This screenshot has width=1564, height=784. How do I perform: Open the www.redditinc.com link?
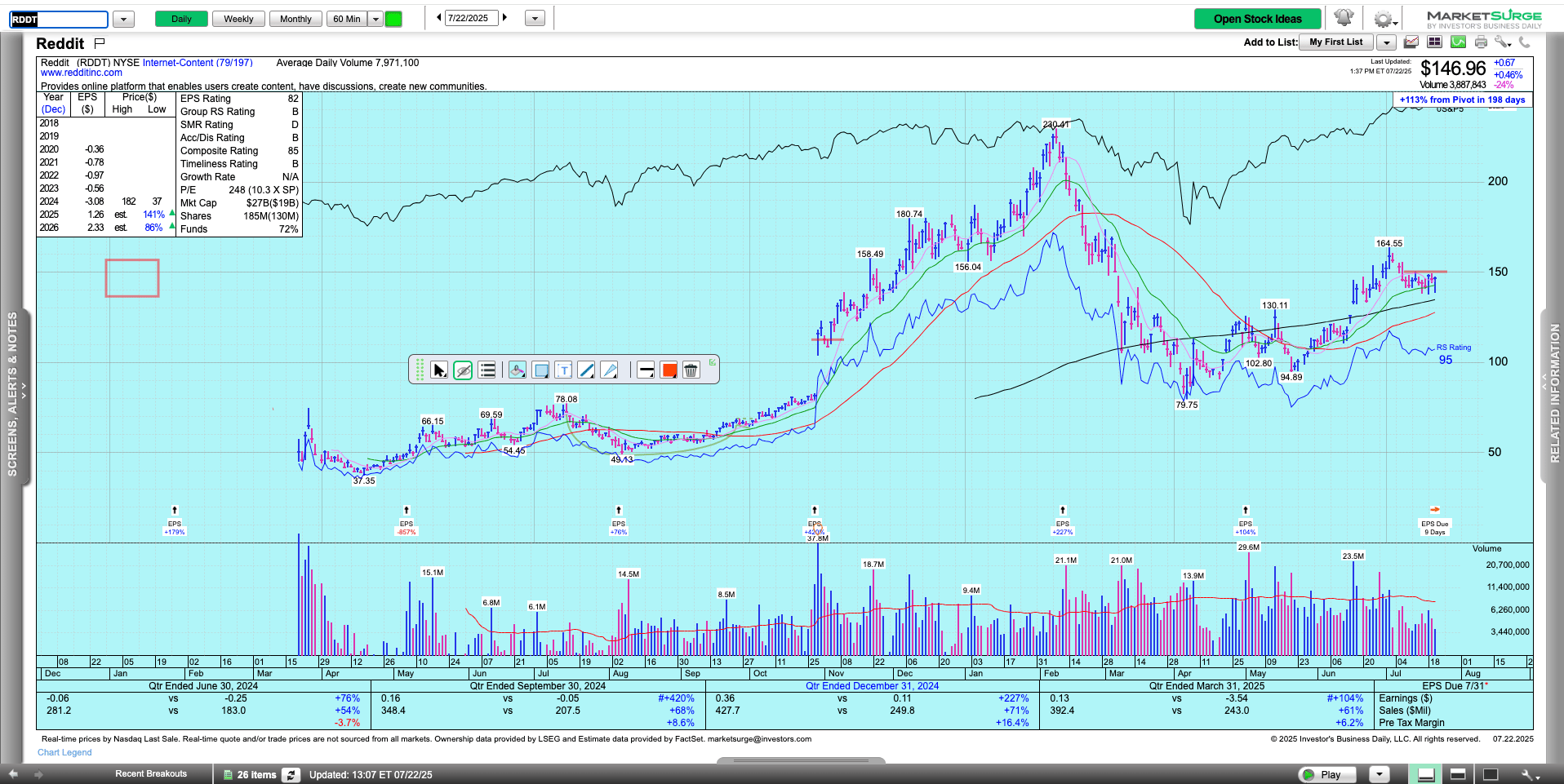[x=82, y=73]
